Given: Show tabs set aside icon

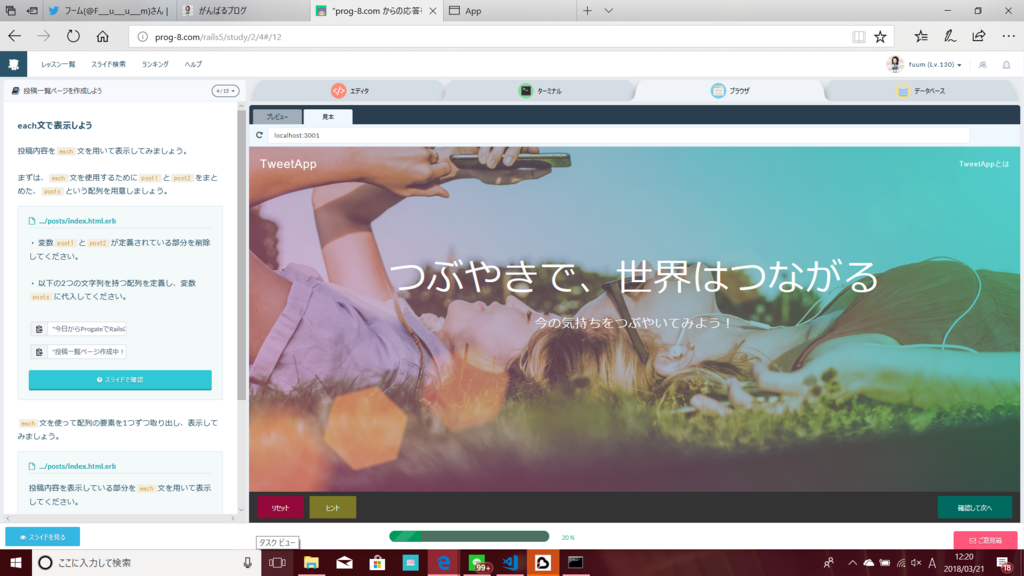Looking at the screenshot, I should 10,10.
